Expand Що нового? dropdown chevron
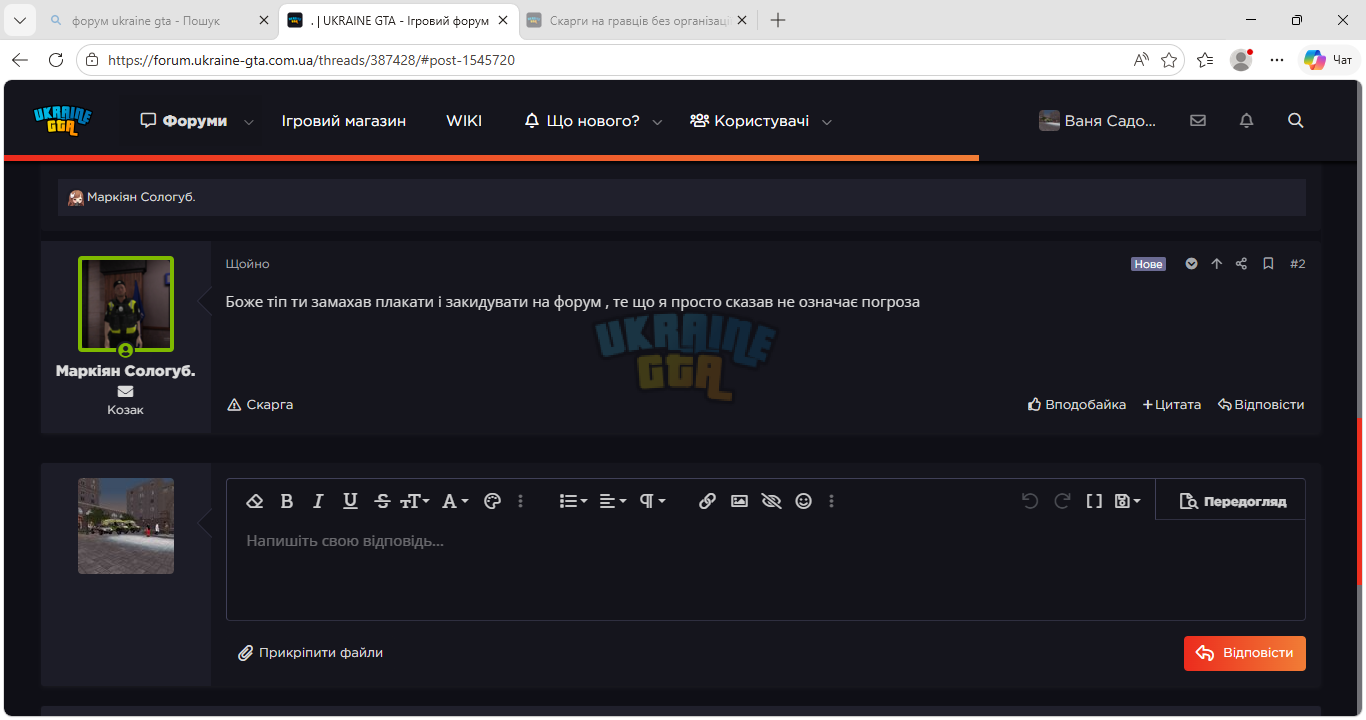 click(657, 122)
